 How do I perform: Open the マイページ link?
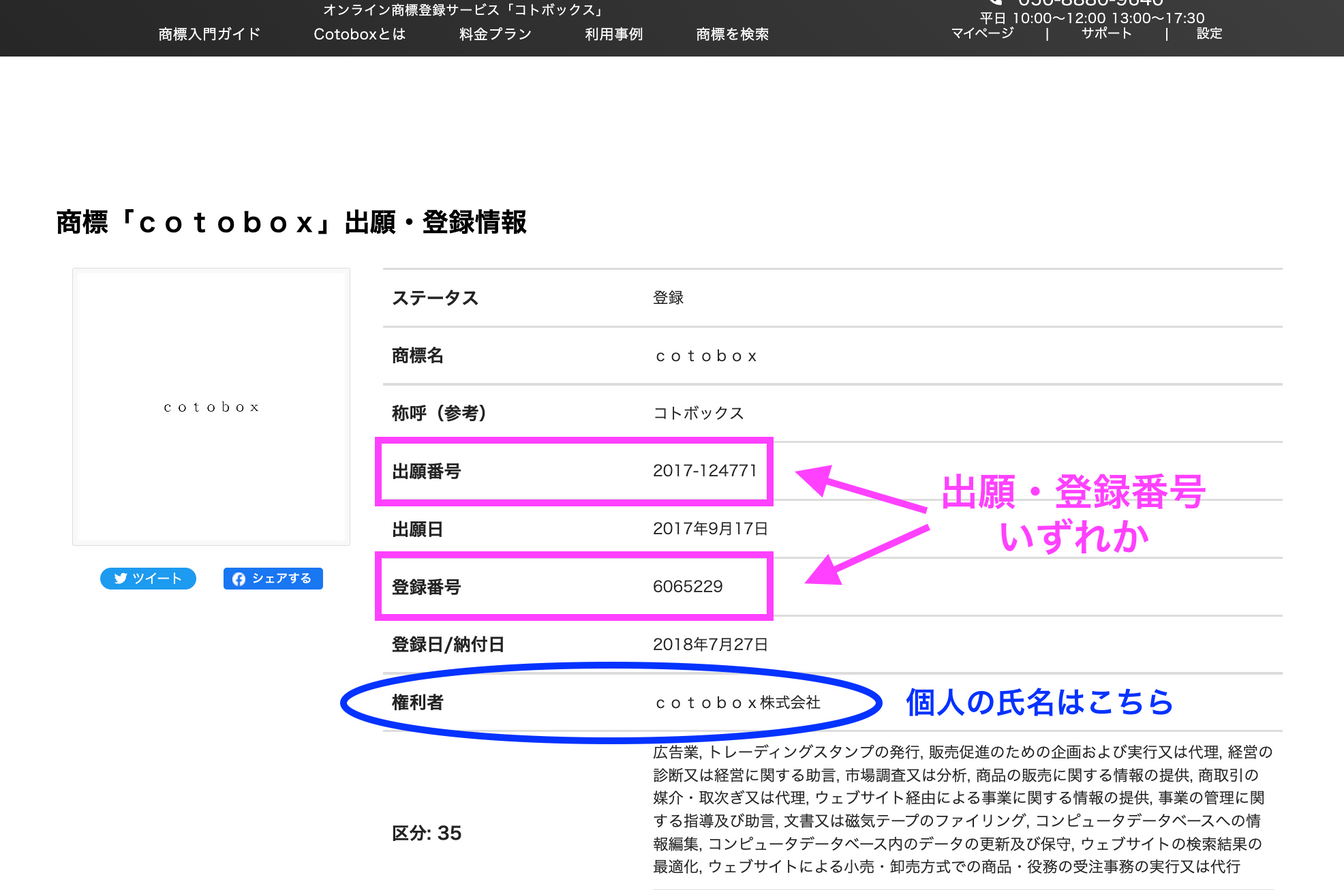pyautogui.click(x=982, y=33)
